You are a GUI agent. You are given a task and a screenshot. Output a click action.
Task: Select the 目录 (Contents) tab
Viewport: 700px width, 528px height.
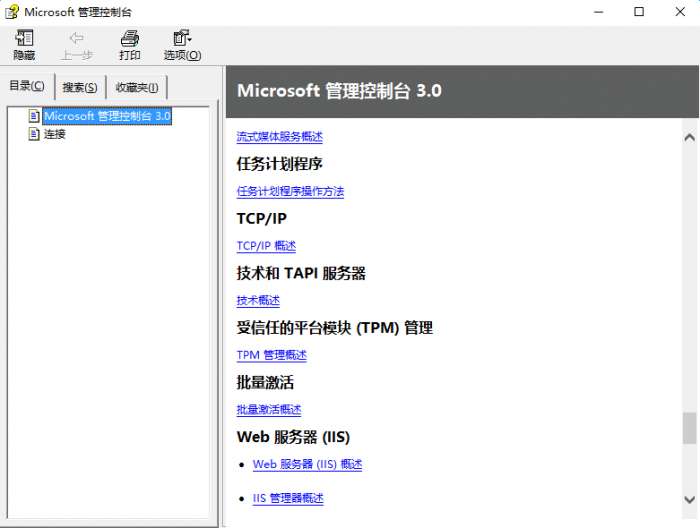(27, 86)
